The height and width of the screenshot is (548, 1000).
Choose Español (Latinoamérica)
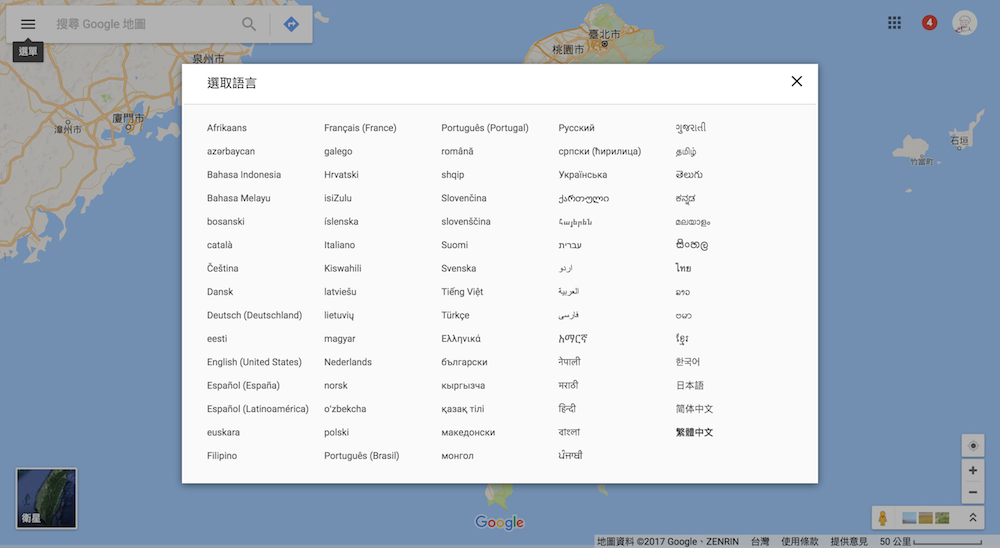258,409
